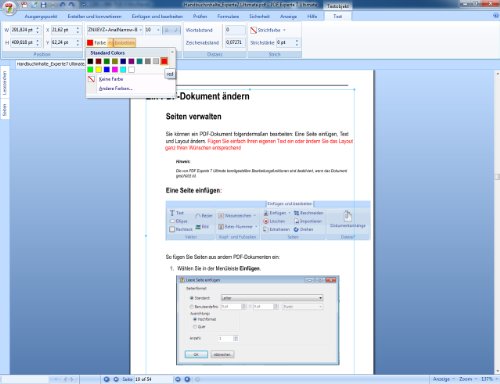Expand the font name dropdown ArialNarrow
500x384 pixels.
tap(141, 30)
